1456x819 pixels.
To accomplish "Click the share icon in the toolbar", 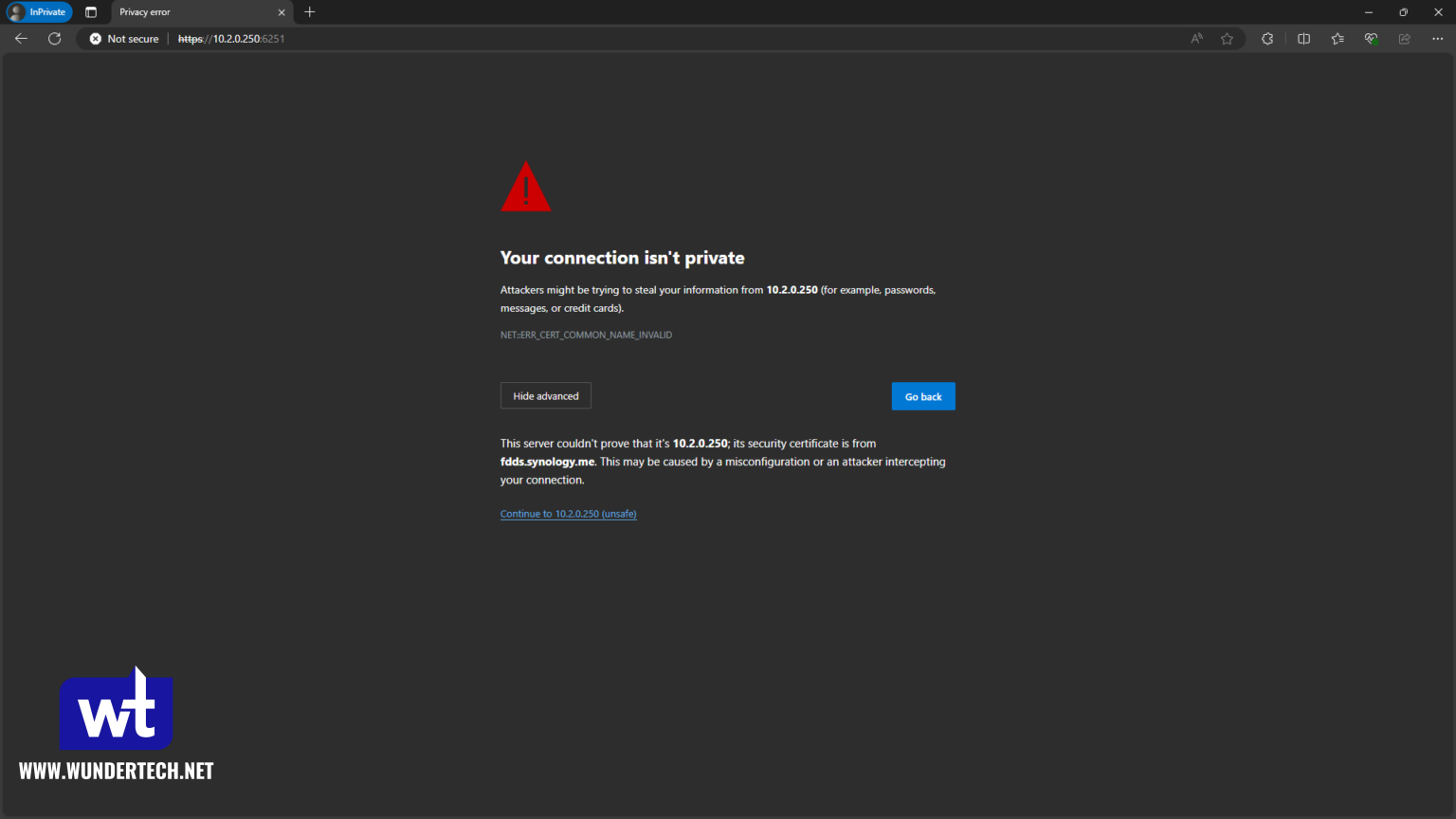I will [1403, 39].
